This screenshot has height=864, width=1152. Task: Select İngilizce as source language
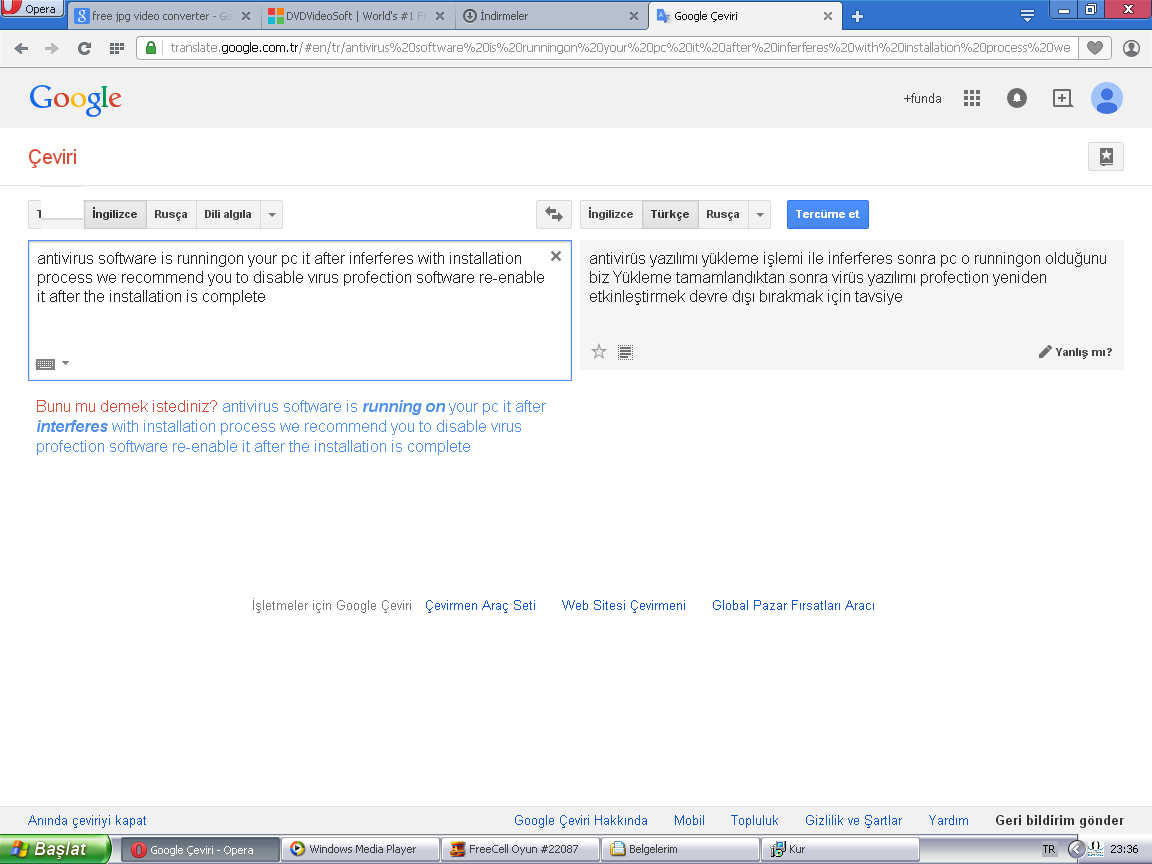pos(115,214)
